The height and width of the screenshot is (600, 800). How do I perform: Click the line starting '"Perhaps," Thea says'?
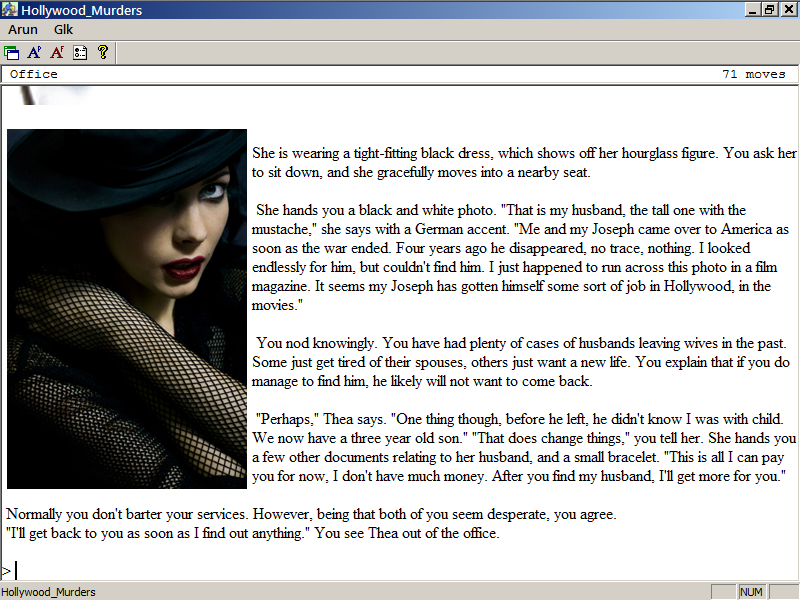coord(519,419)
